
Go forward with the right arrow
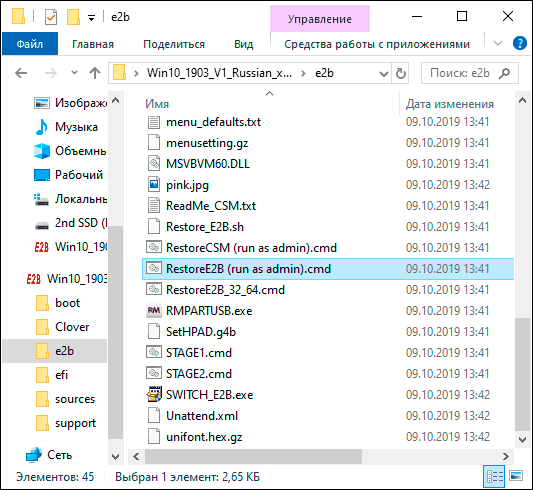51,73
